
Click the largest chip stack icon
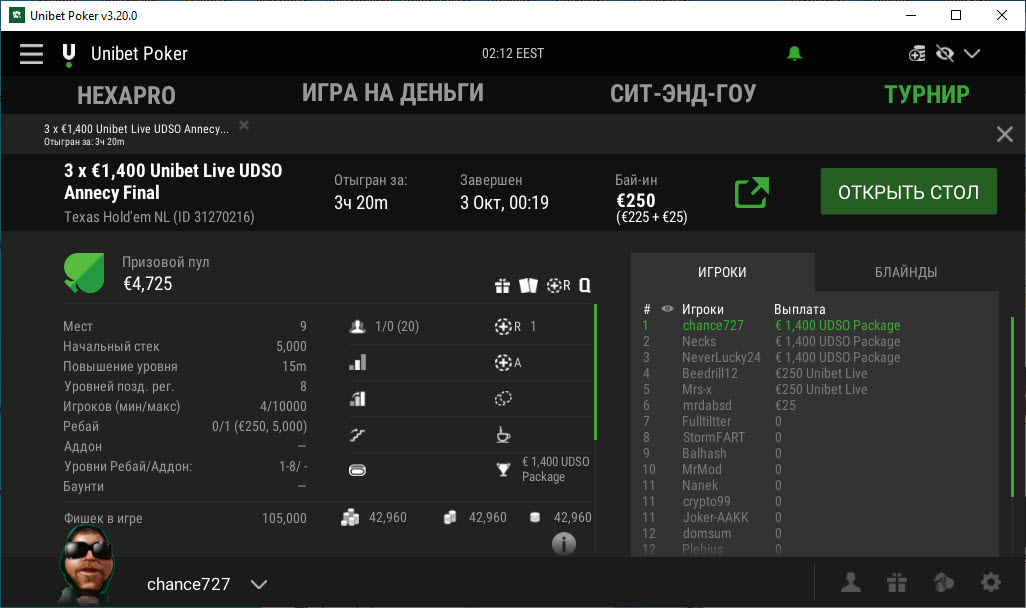point(350,518)
